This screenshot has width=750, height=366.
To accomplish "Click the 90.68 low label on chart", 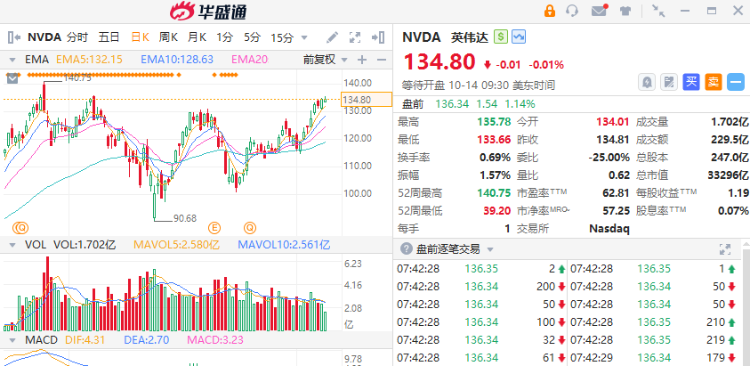I will point(185,218).
